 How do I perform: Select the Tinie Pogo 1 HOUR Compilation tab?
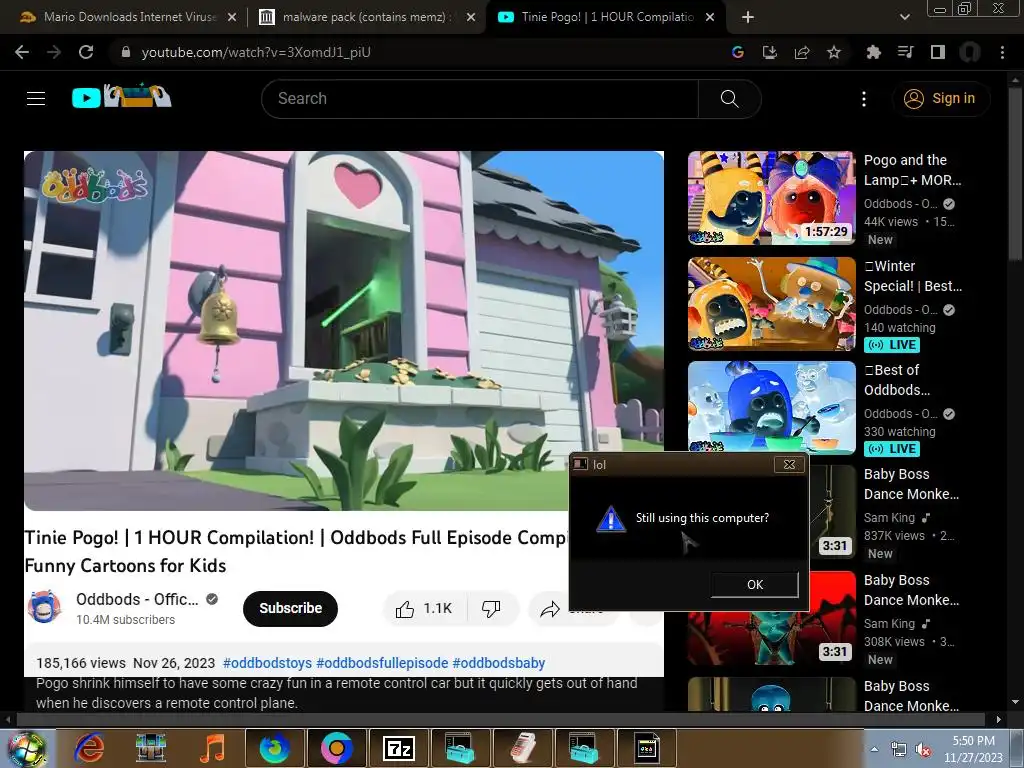(606, 17)
